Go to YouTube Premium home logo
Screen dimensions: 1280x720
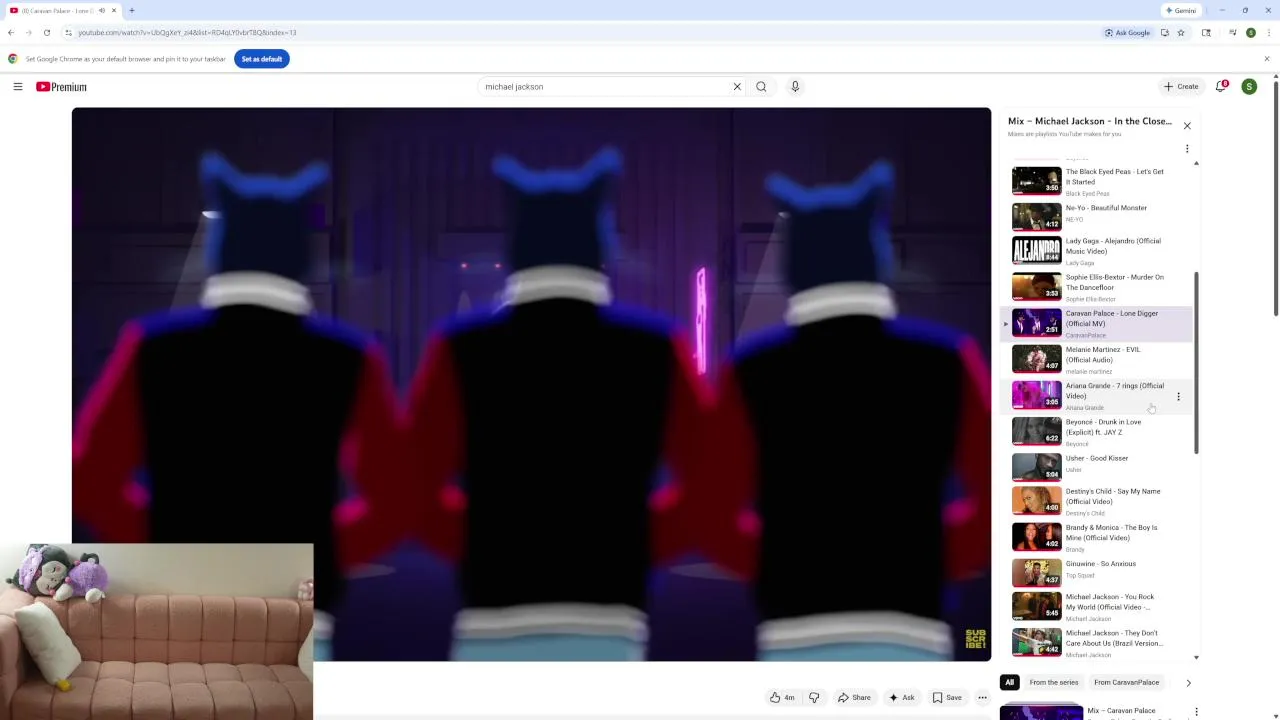tap(61, 87)
